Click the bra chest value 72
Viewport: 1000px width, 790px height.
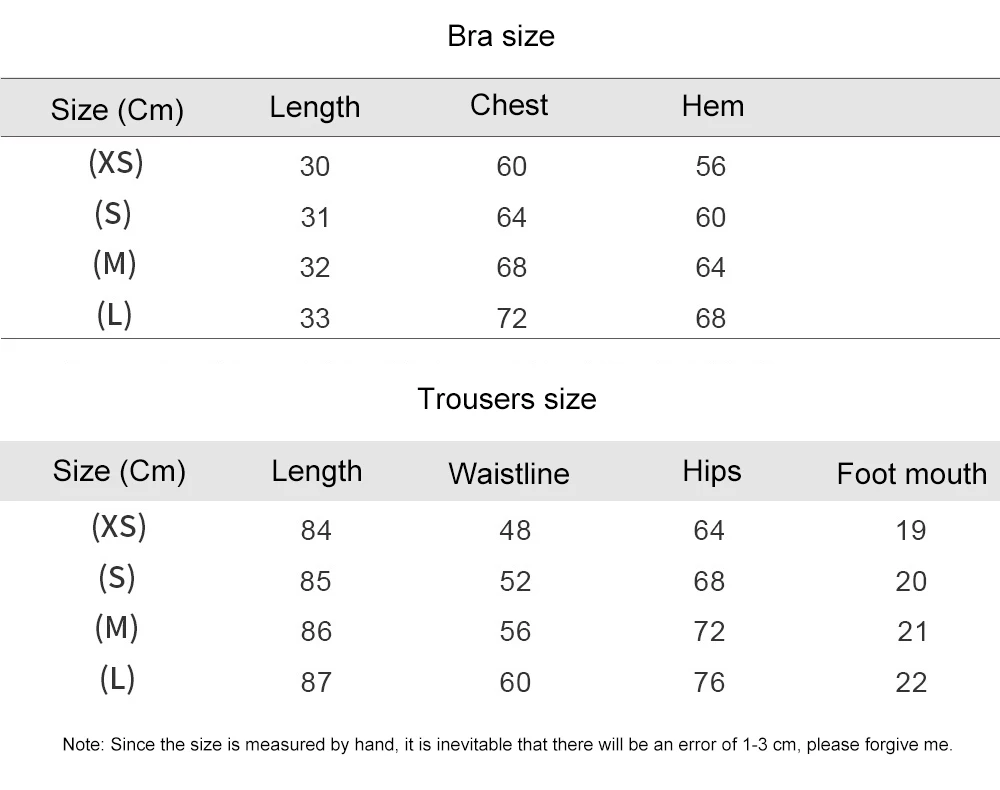point(511,318)
